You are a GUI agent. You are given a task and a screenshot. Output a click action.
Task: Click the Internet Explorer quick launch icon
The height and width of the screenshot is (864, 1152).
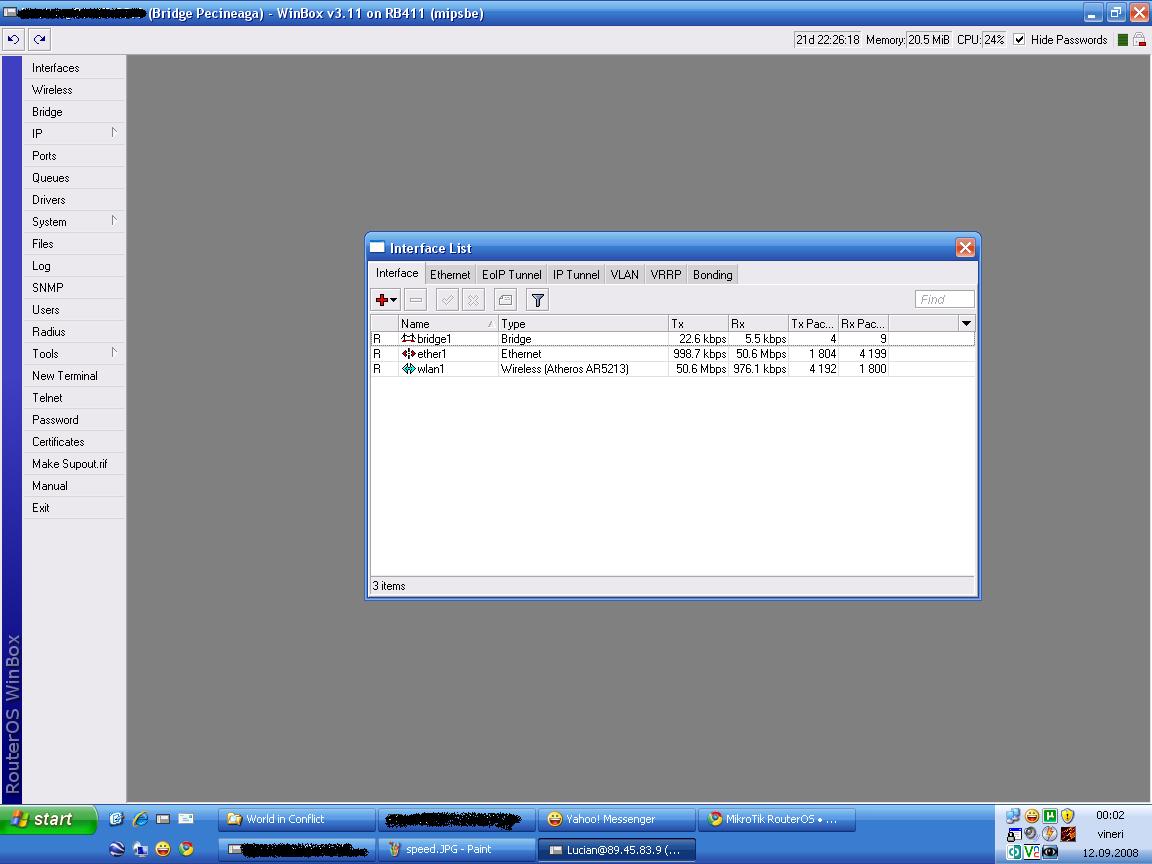pyautogui.click(x=140, y=818)
